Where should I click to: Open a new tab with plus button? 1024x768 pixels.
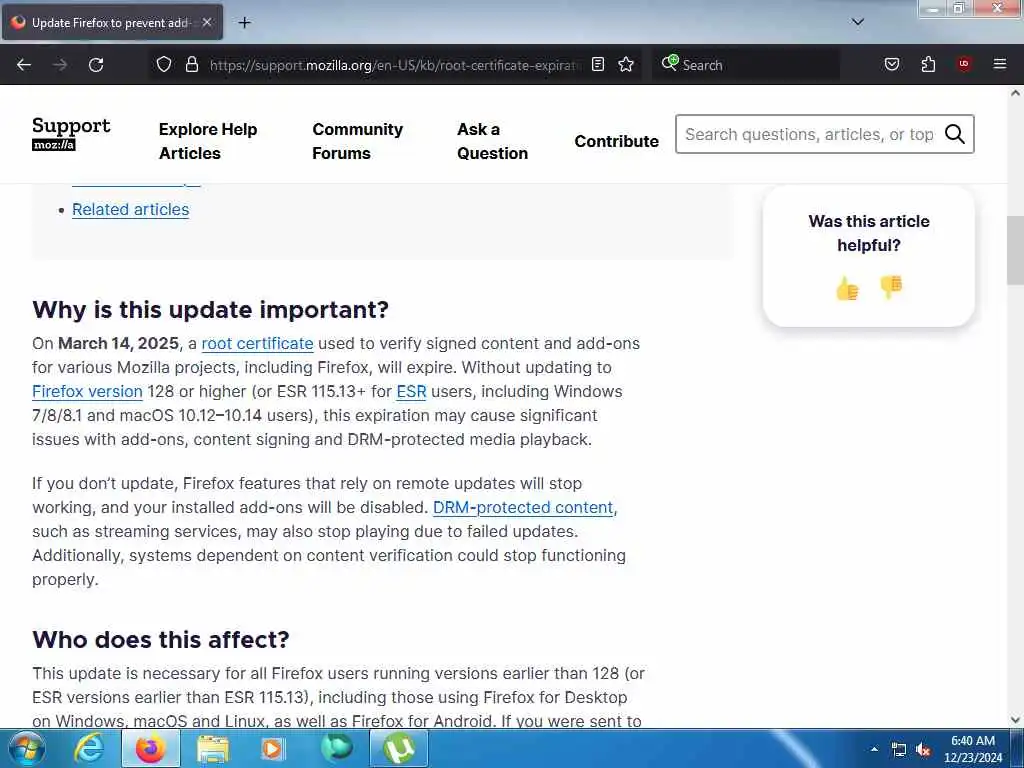[244, 23]
